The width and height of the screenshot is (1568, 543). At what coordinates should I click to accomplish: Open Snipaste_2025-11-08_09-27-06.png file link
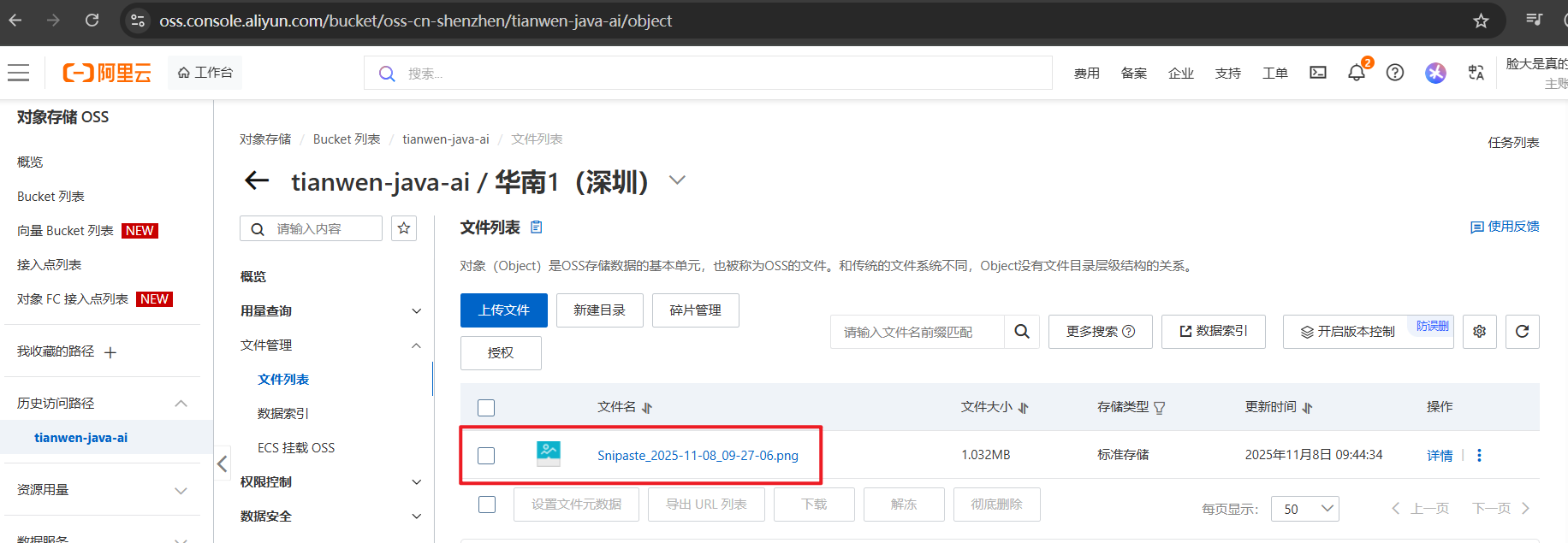click(x=698, y=456)
